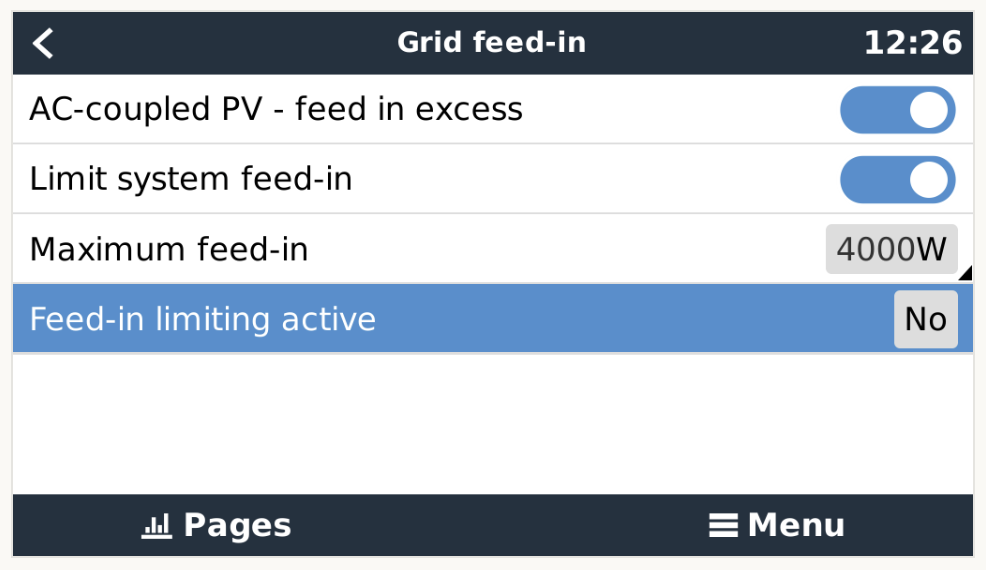Click the hamburger icon beside Menu
Viewport: 986px width, 570px height.
click(723, 525)
